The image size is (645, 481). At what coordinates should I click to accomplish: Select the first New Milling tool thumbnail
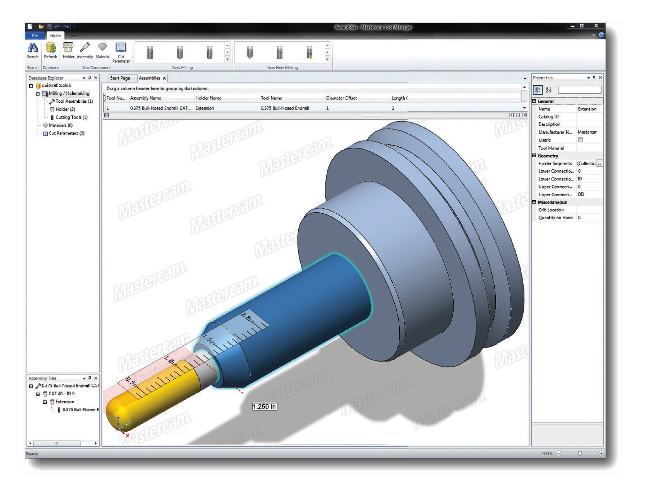(150, 53)
